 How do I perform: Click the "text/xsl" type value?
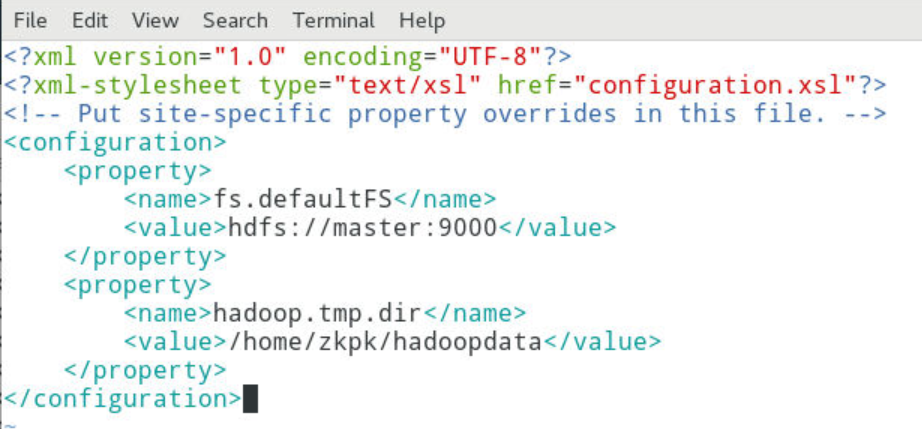[x=407, y=86]
